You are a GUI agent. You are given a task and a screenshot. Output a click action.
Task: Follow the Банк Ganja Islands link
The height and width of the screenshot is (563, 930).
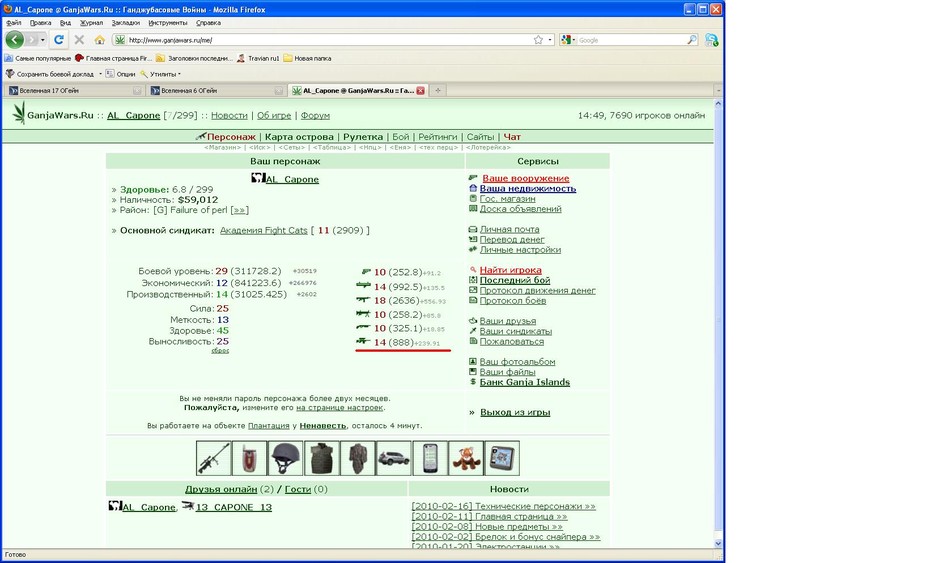[x=525, y=382]
